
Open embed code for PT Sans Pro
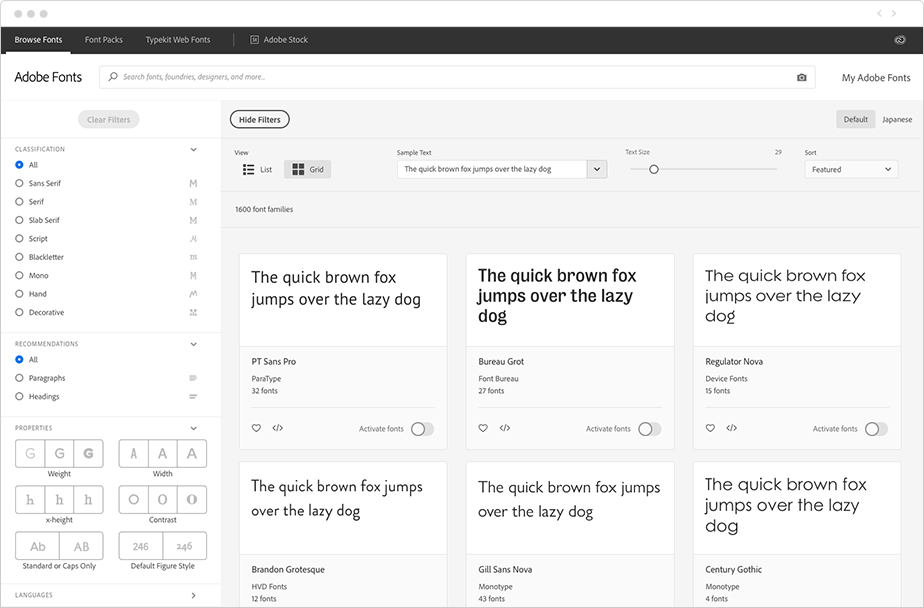tap(278, 428)
